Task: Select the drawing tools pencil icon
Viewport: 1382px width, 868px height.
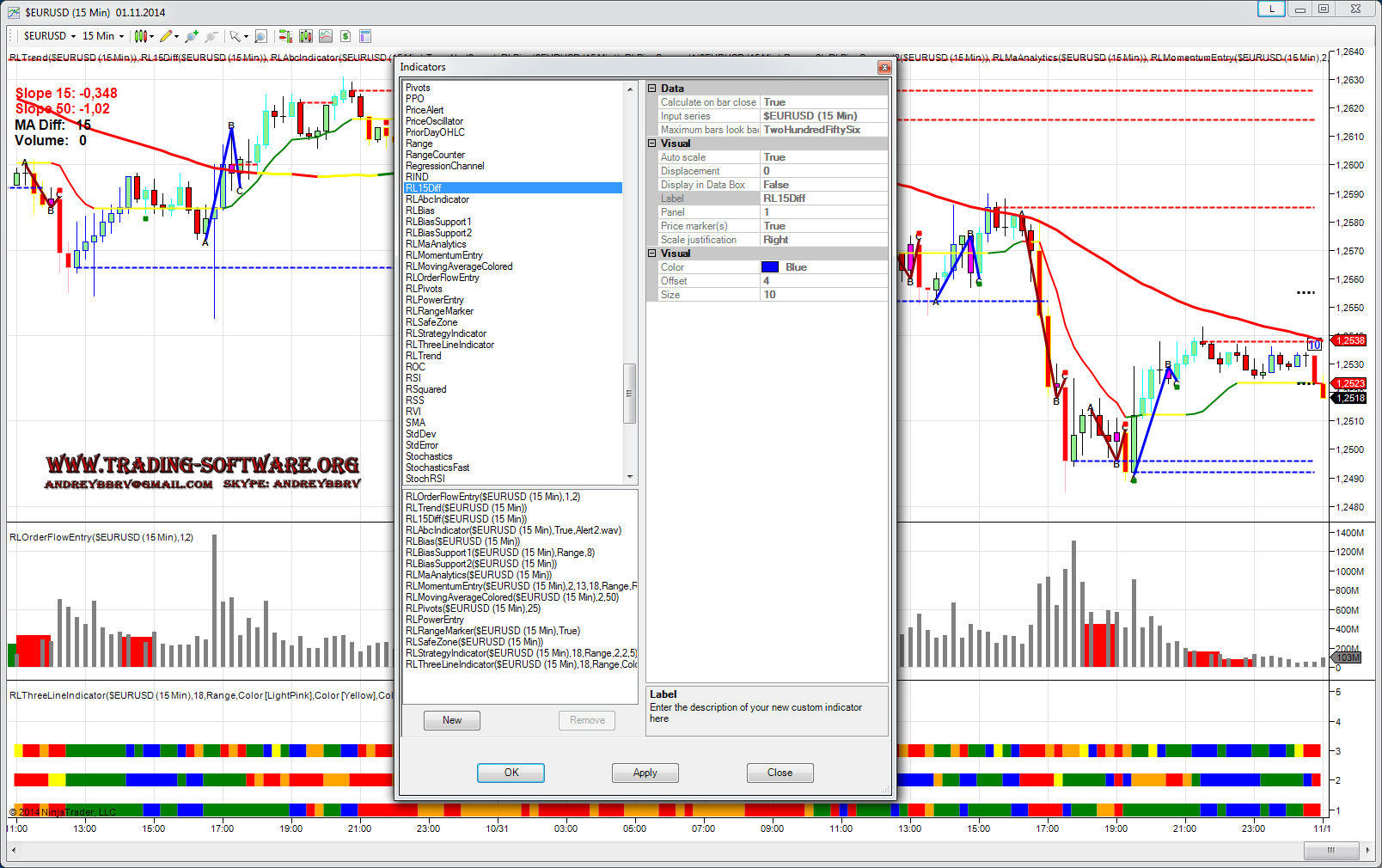Action: (166, 36)
